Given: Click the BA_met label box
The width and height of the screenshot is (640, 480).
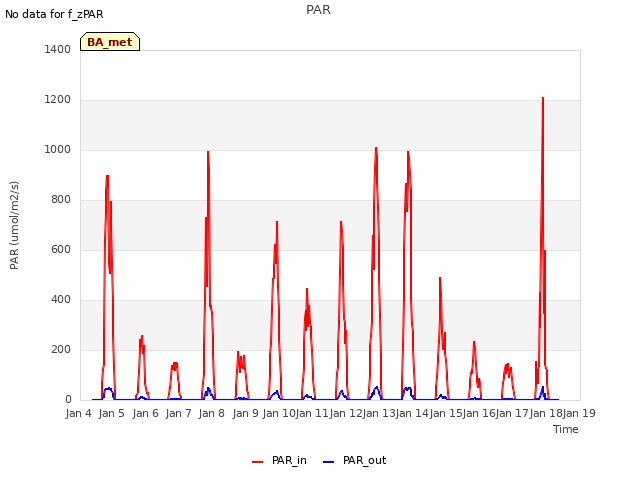Looking at the screenshot, I should tap(110, 42).
